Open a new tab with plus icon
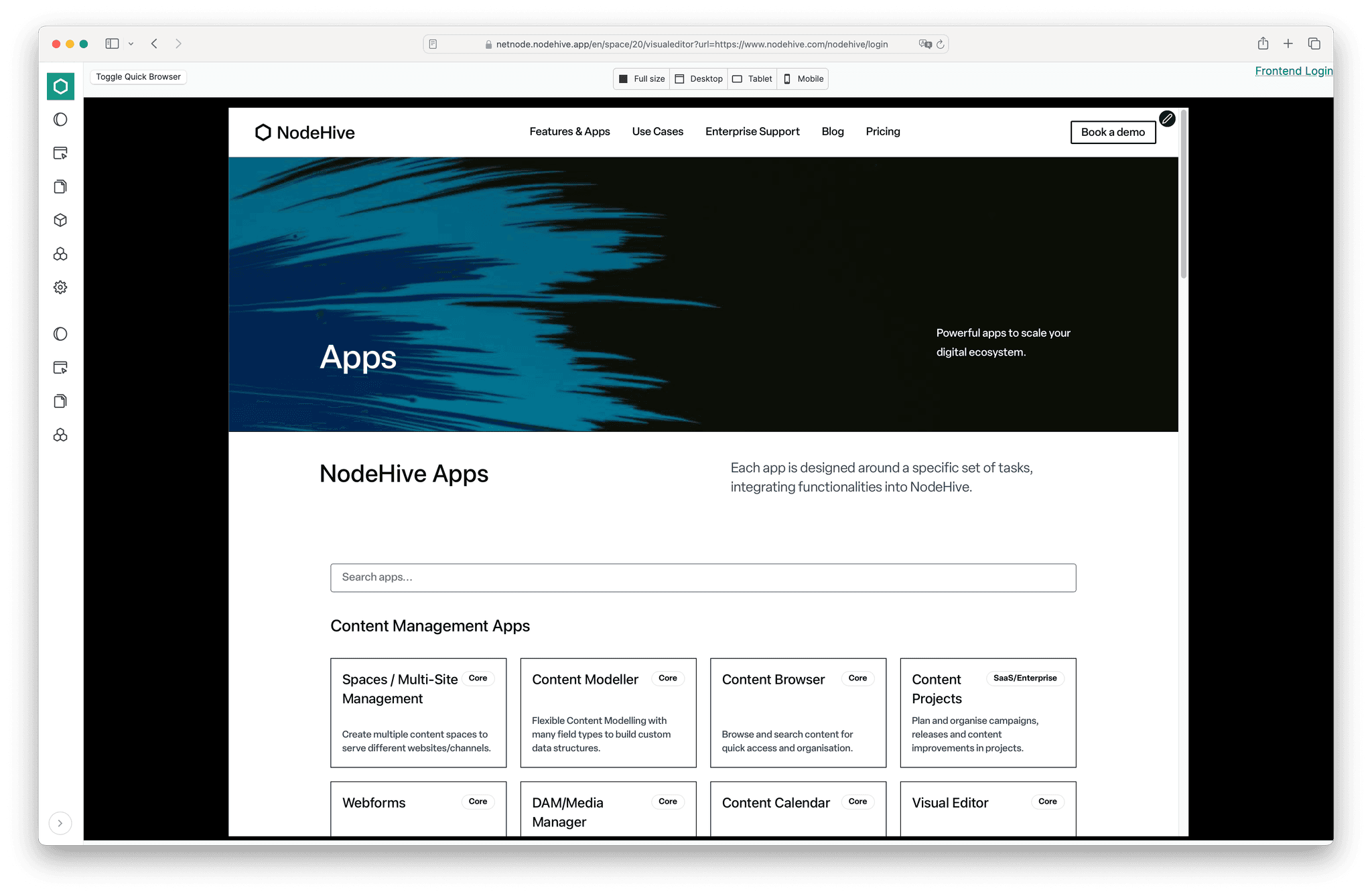The height and width of the screenshot is (896, 1372). [1288, 44]
